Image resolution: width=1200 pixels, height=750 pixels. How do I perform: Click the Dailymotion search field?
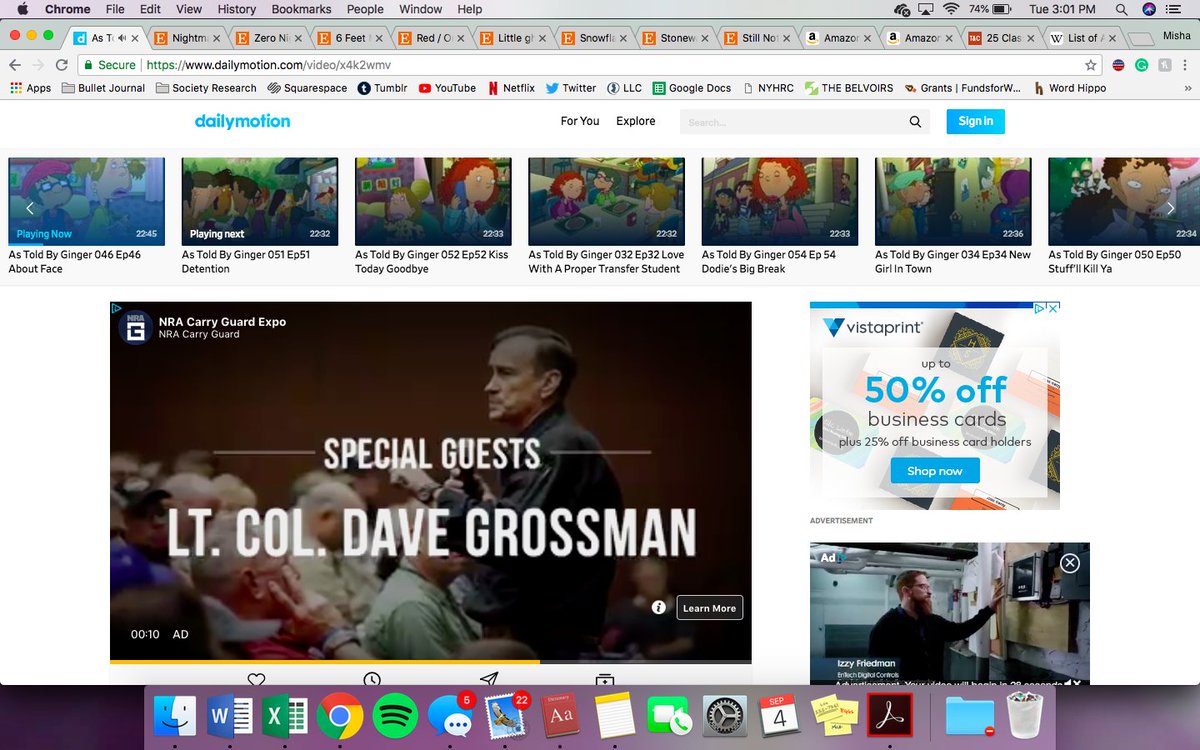pos(795,122)
